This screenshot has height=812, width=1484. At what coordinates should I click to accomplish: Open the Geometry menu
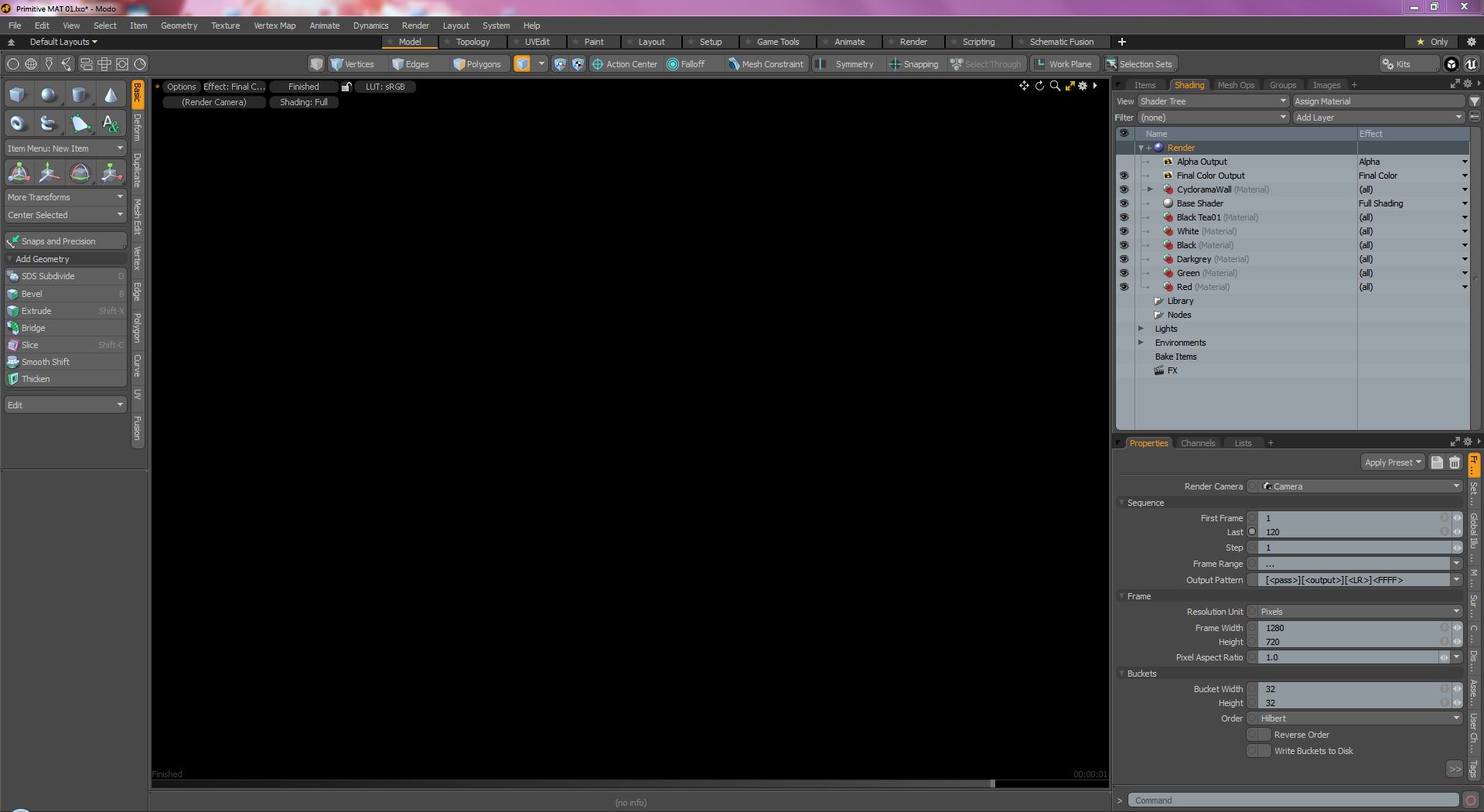click(x=179, y=26)
